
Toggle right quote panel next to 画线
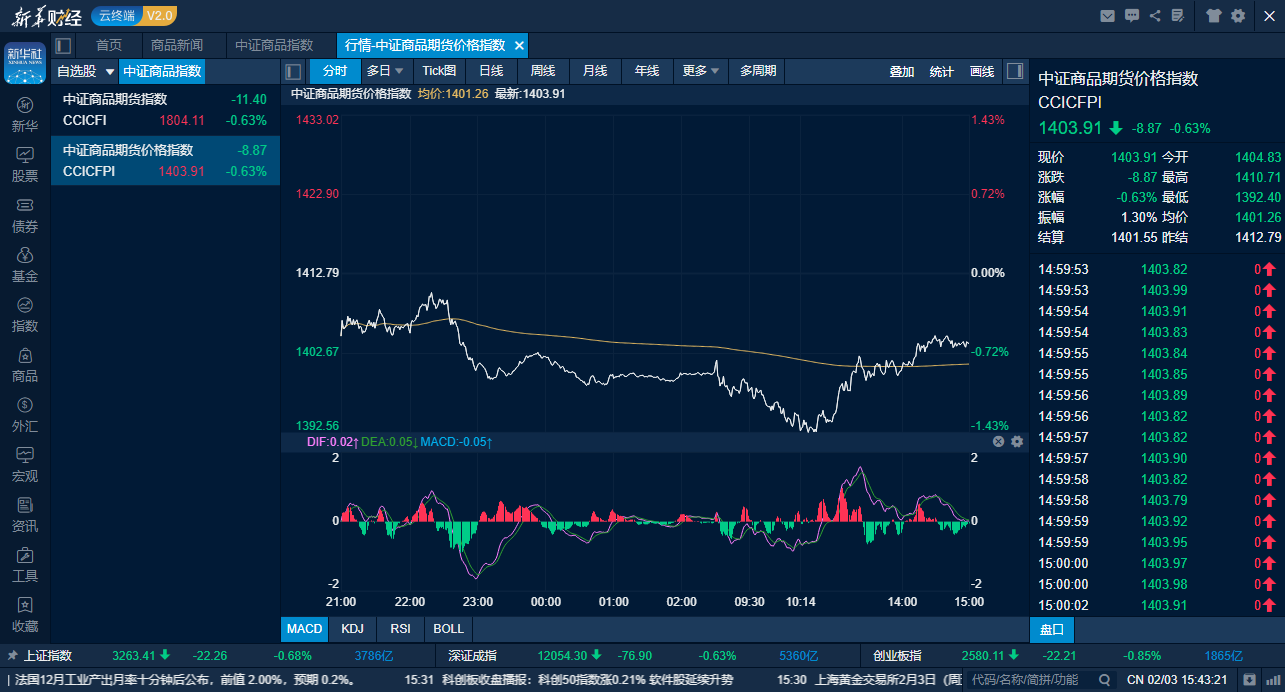click(x=1014, y=71)
